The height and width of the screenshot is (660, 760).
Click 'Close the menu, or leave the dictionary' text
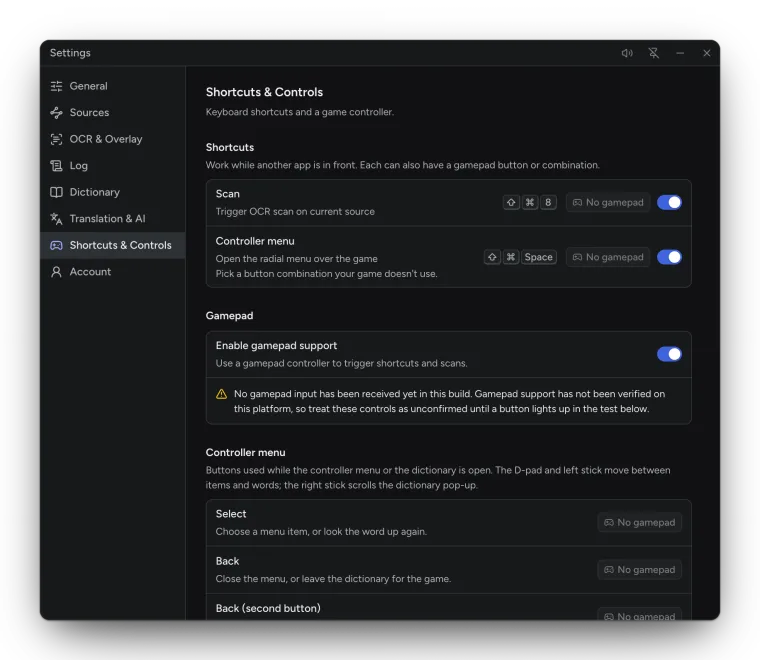coord(333,579)
